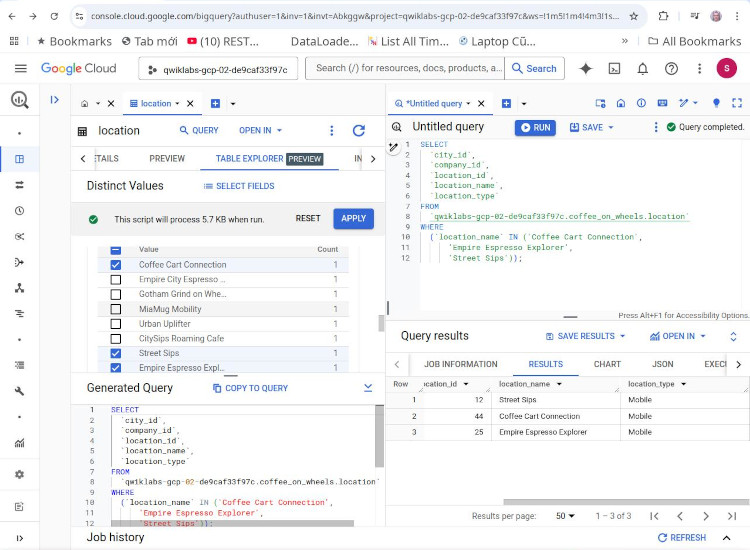The image size is (750, 550).
Task: Open notifications bell
Action: click(x=642, y=69)
